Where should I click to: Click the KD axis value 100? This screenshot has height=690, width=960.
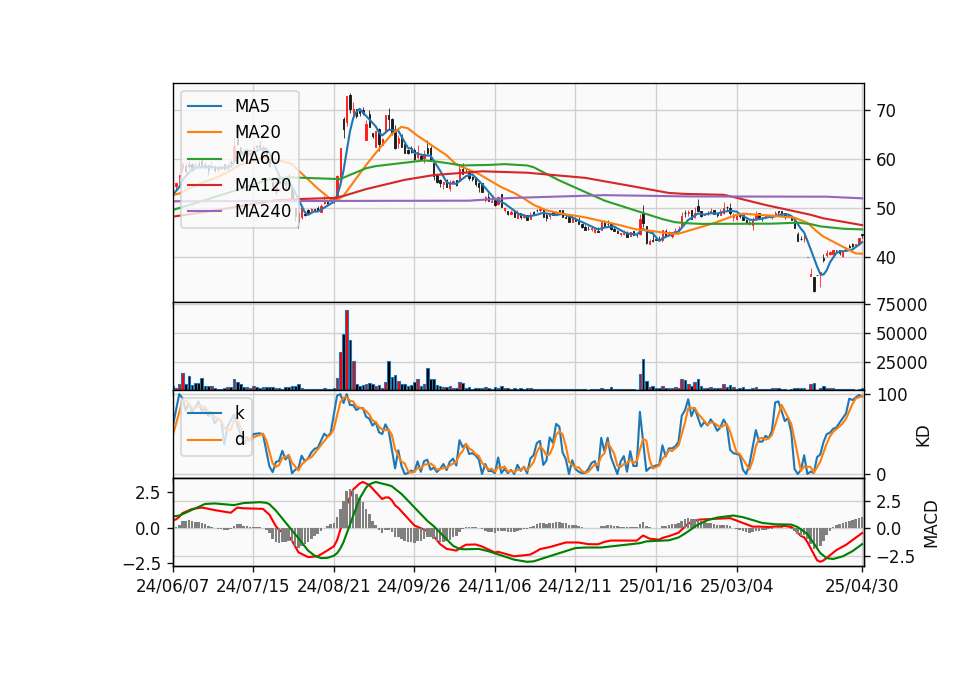tap(891, 395)
